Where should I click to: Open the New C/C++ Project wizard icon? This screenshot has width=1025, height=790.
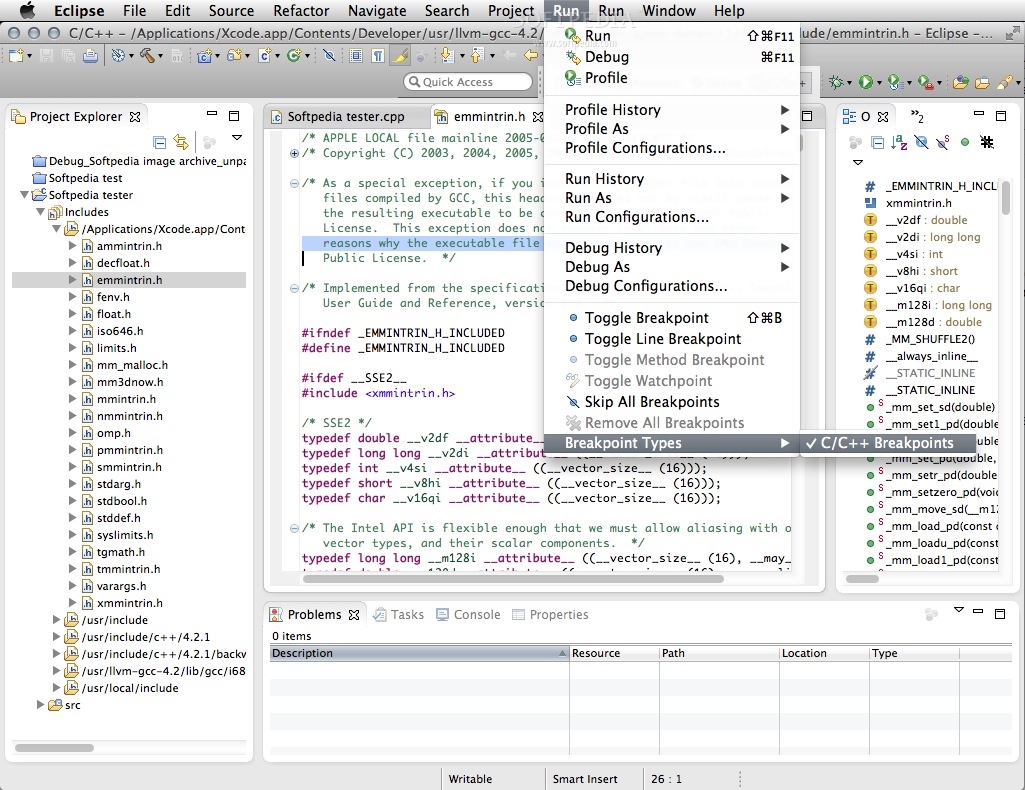(204, 56)
